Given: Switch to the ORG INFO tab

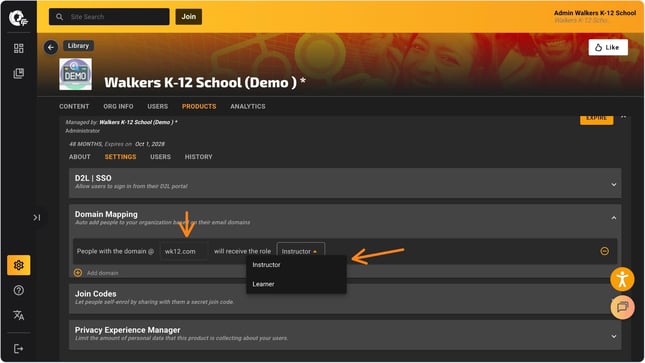Looking at the screenshot, I should [118, 106].
